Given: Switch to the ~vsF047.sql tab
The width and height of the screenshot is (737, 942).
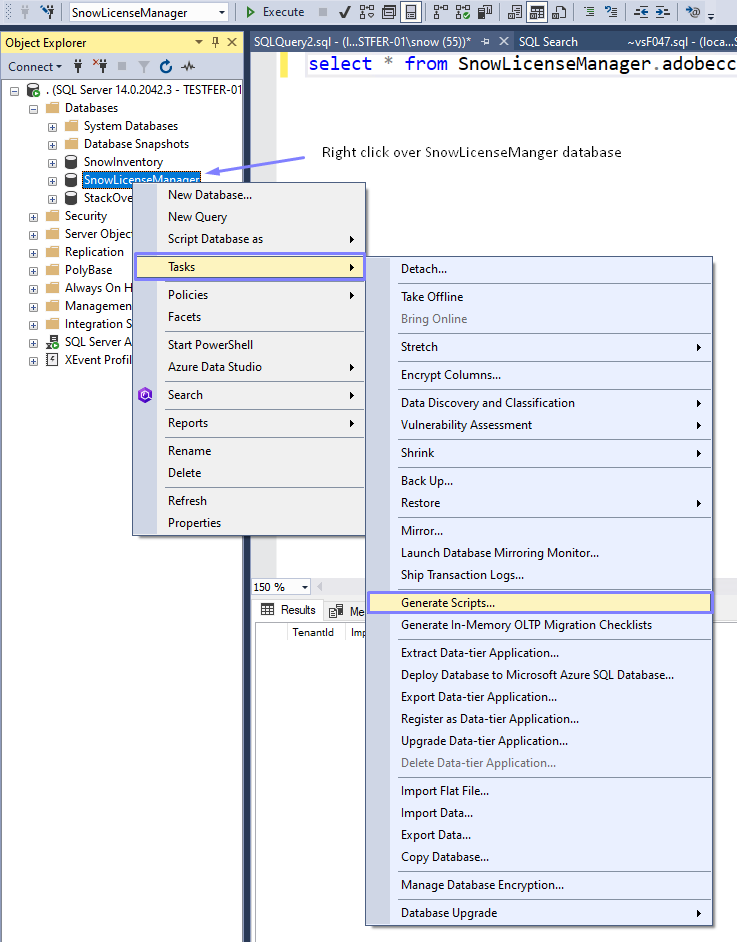Looking at the screenshot, I should coord(681,42).
